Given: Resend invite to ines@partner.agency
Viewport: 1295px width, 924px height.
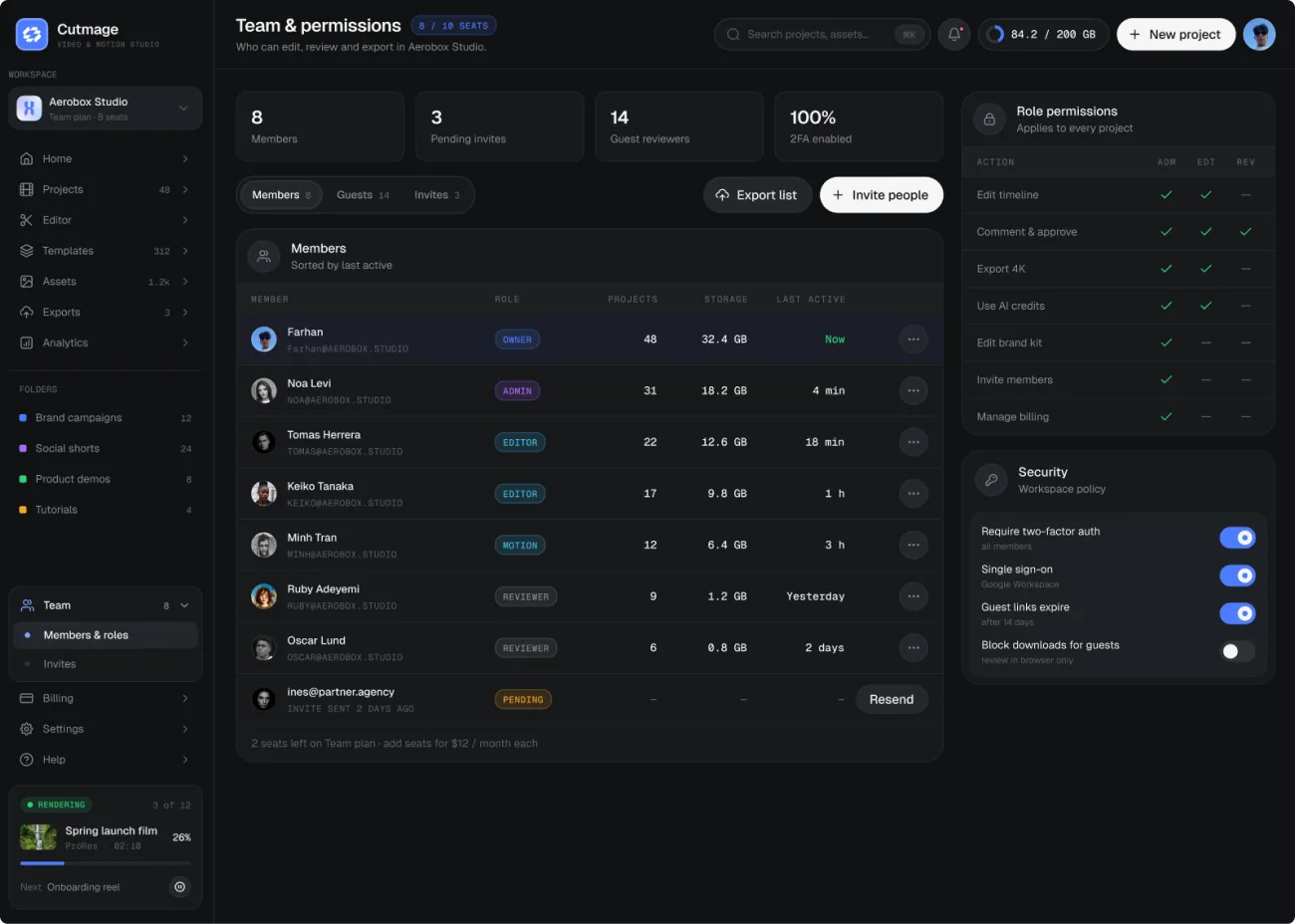Looking at the screenshot, I should [x=892, y=700].
